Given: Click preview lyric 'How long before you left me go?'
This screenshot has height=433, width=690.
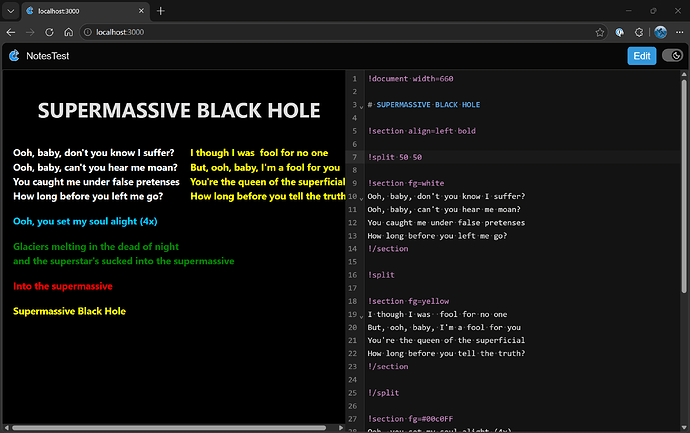Looking at the screenshot, I should click(88, 196).
